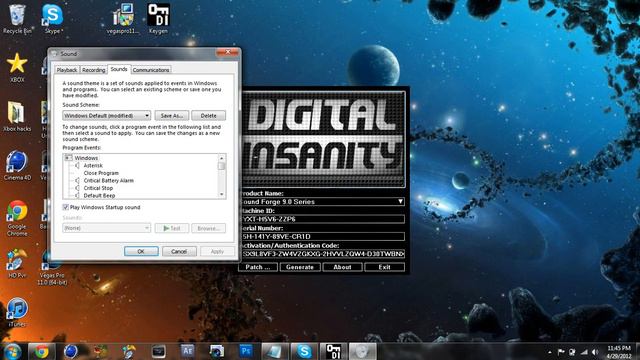Open the Google Chrome desktop shortcut
Screen dimensions: 640x360
pos(17,218)
